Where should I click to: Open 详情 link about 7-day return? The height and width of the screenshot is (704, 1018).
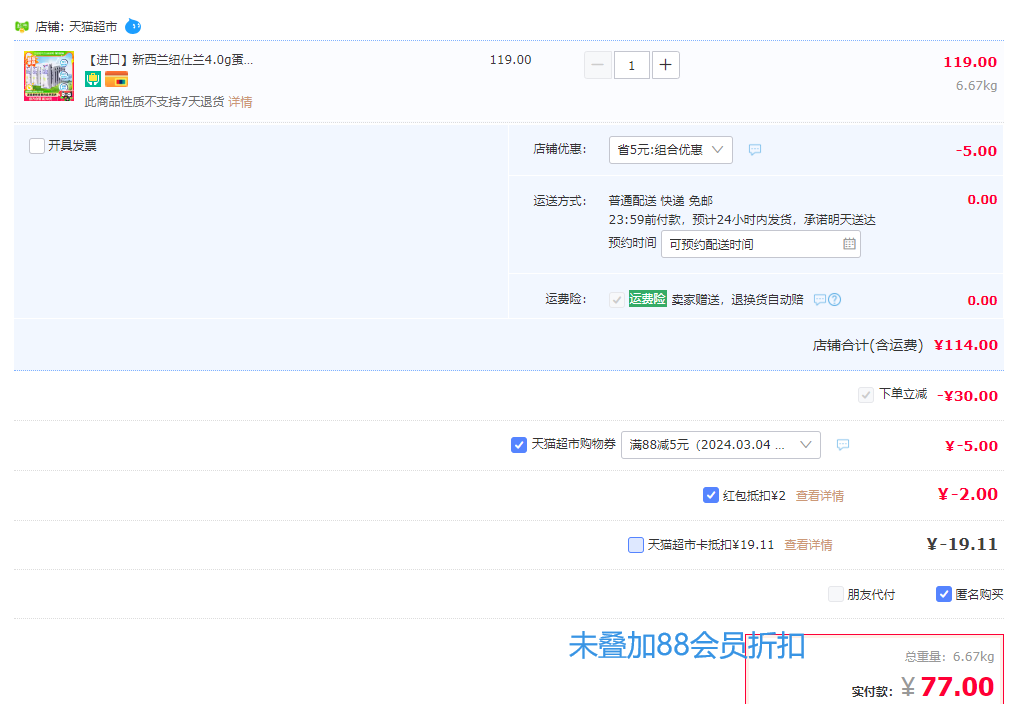240,102
